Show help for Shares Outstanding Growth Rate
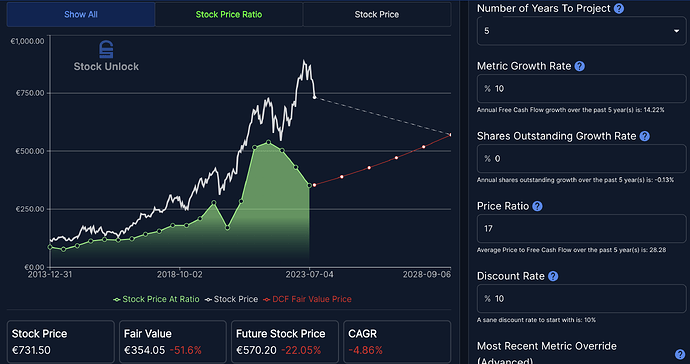Screen dimensions: 690x364 (x=645, y=136)
